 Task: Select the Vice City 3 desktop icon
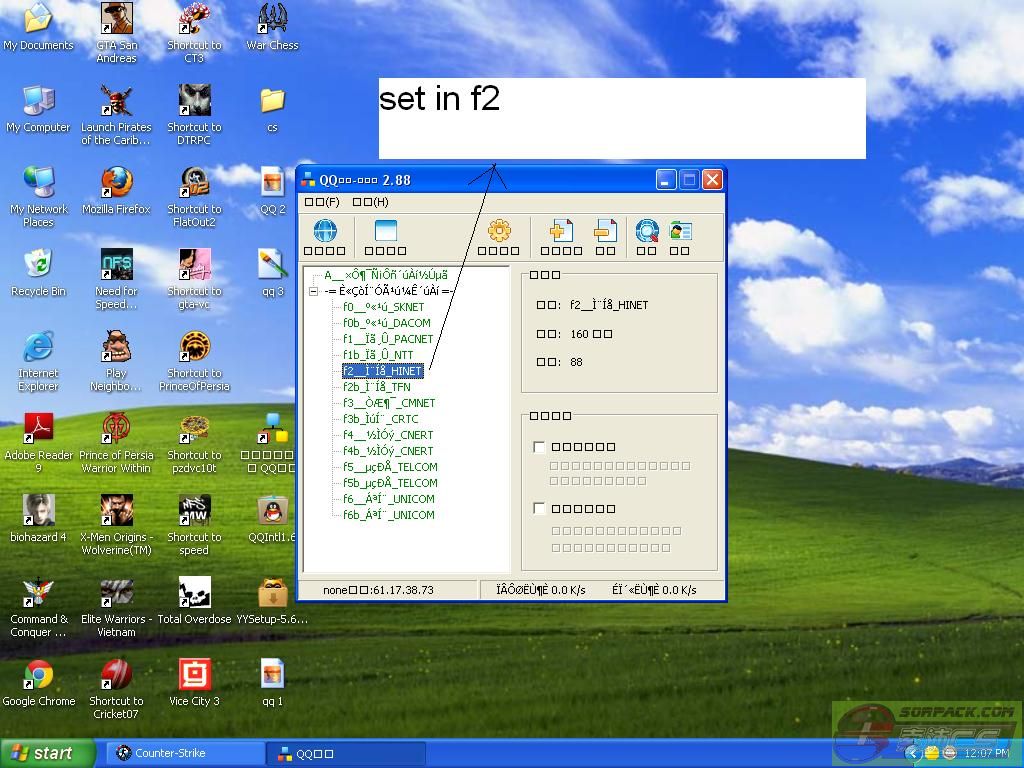195,682
